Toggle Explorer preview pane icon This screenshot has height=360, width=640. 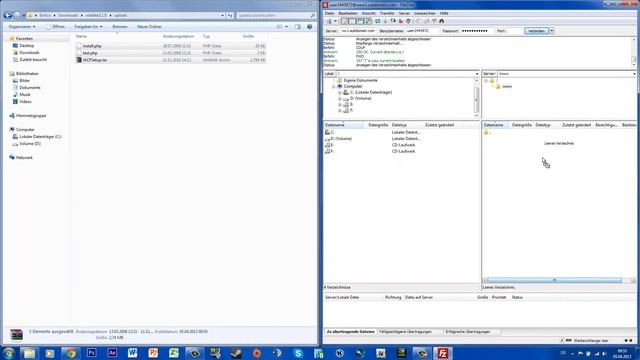pyautogui.click(x=298, y=27)
